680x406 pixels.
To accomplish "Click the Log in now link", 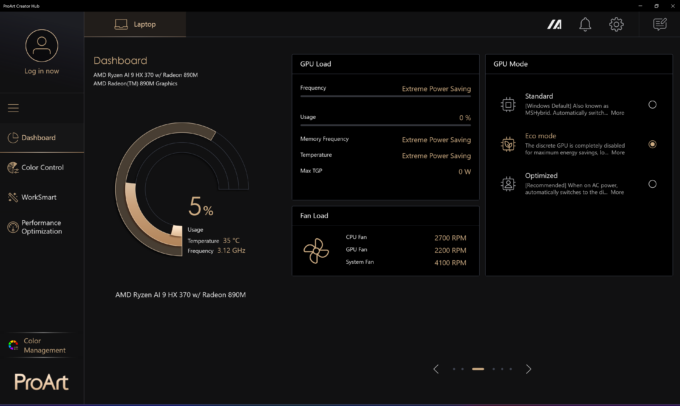I will pos(42,71).
